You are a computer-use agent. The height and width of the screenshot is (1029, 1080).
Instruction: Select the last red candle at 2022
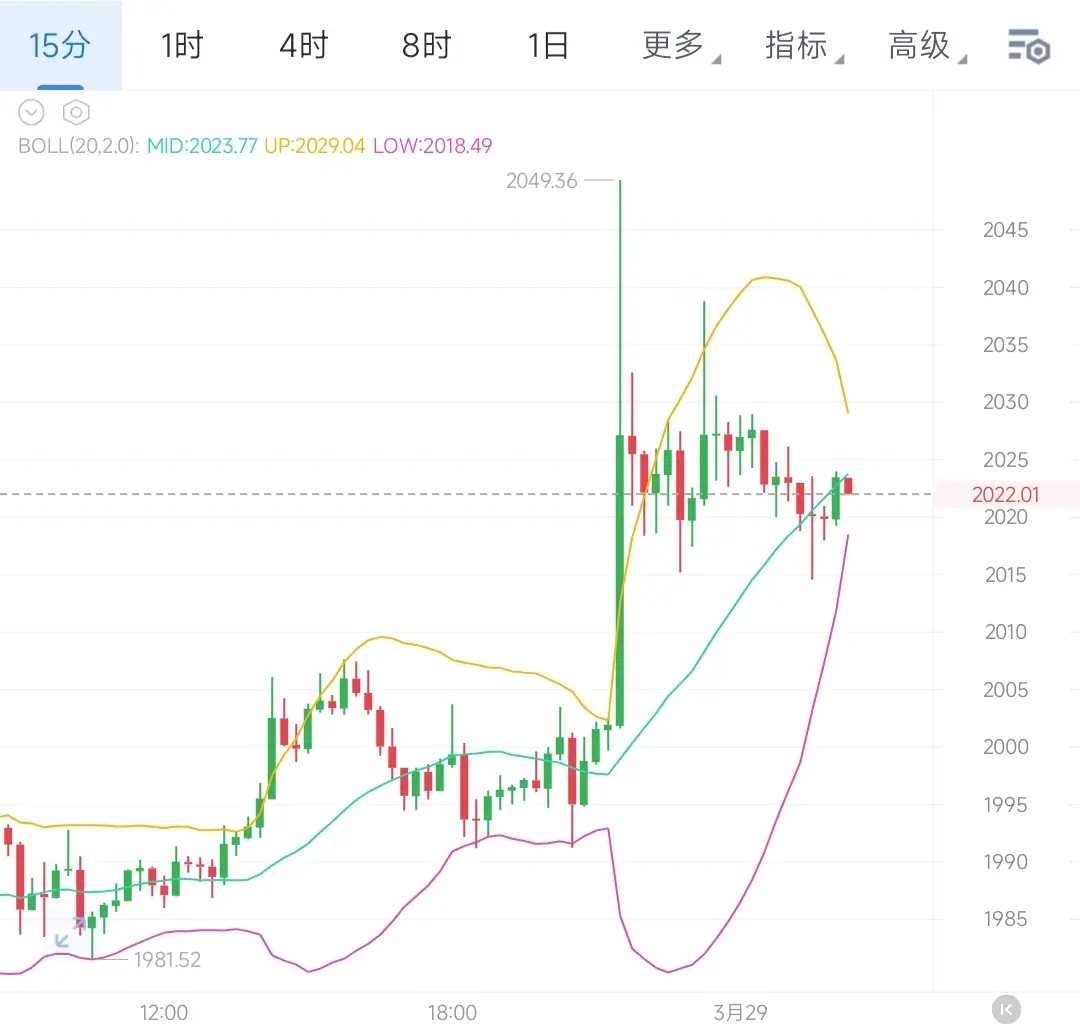(848, 486)
